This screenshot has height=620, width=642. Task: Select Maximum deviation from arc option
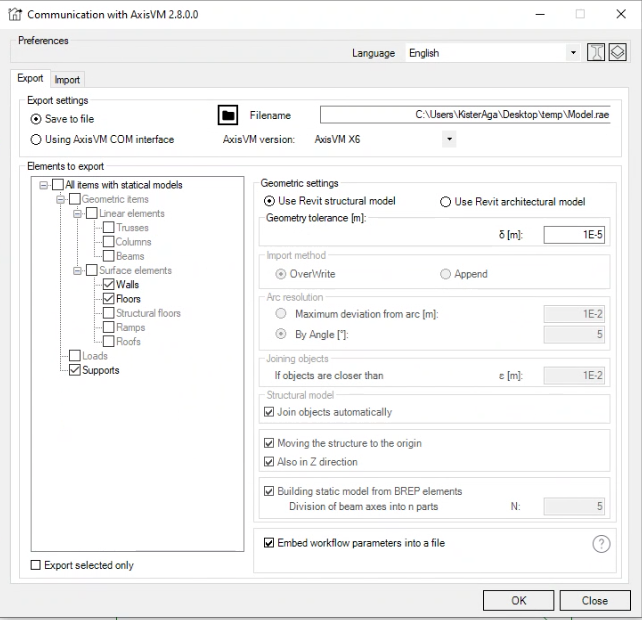(x=280, y=314)
